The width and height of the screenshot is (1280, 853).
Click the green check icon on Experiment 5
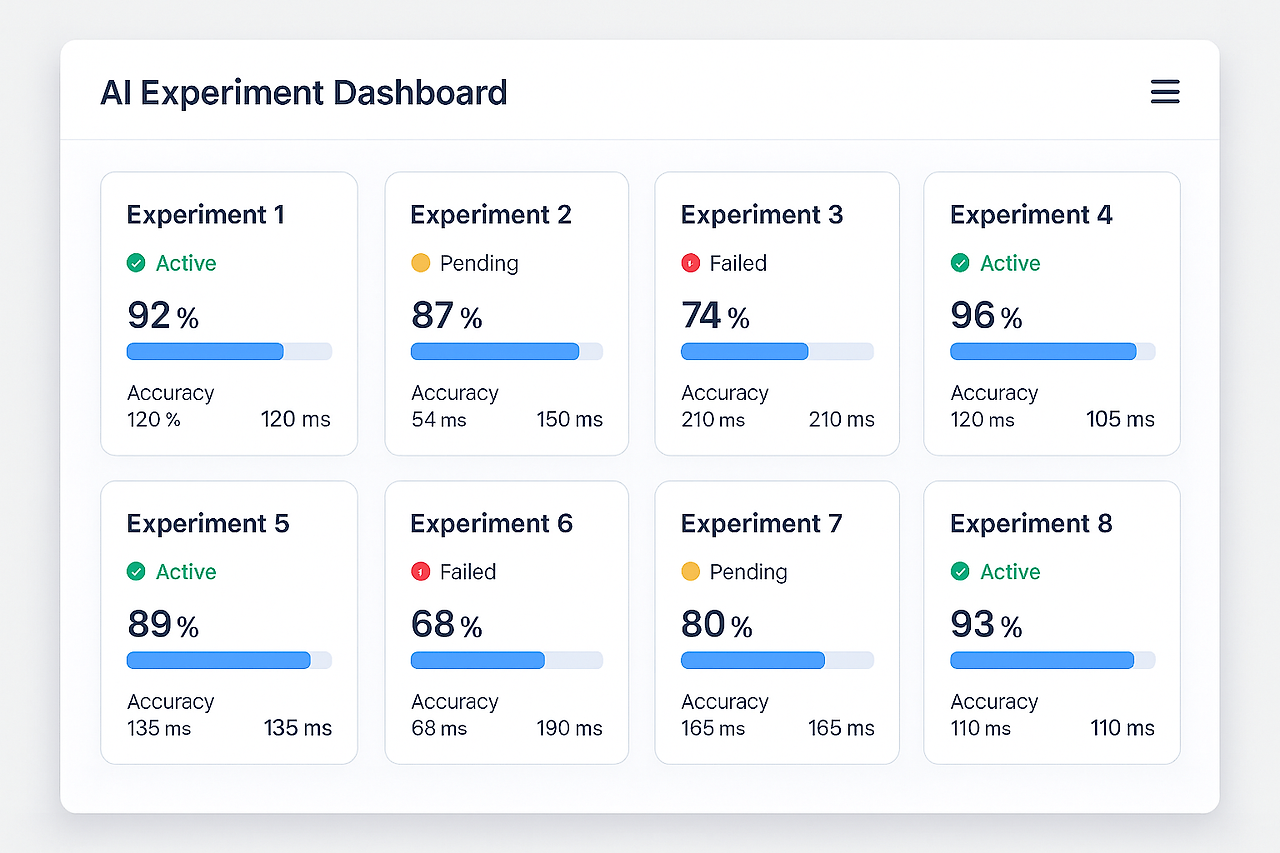(x=136, y=572)
